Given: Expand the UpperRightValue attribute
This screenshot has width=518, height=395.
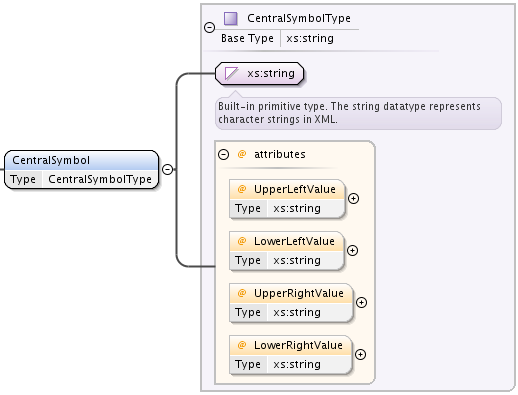Looking at the screenshot, I should pos(361,303).
